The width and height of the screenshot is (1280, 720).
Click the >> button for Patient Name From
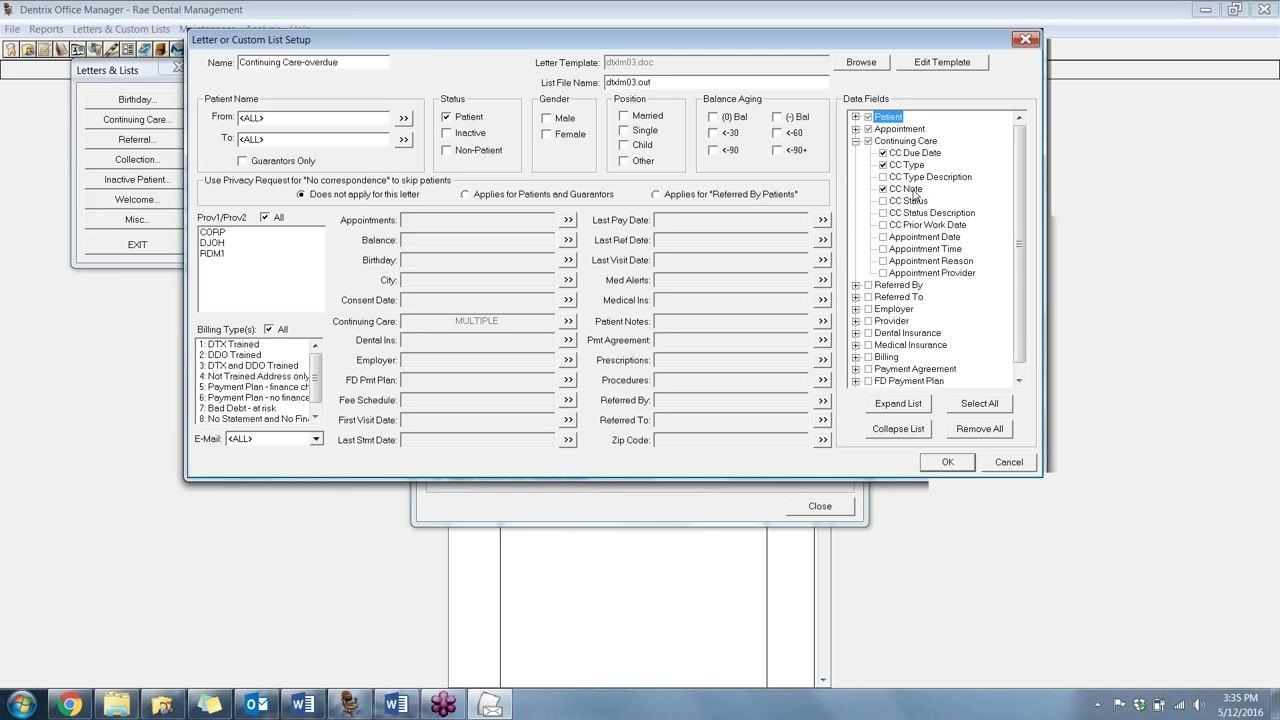tap(404, 118)
